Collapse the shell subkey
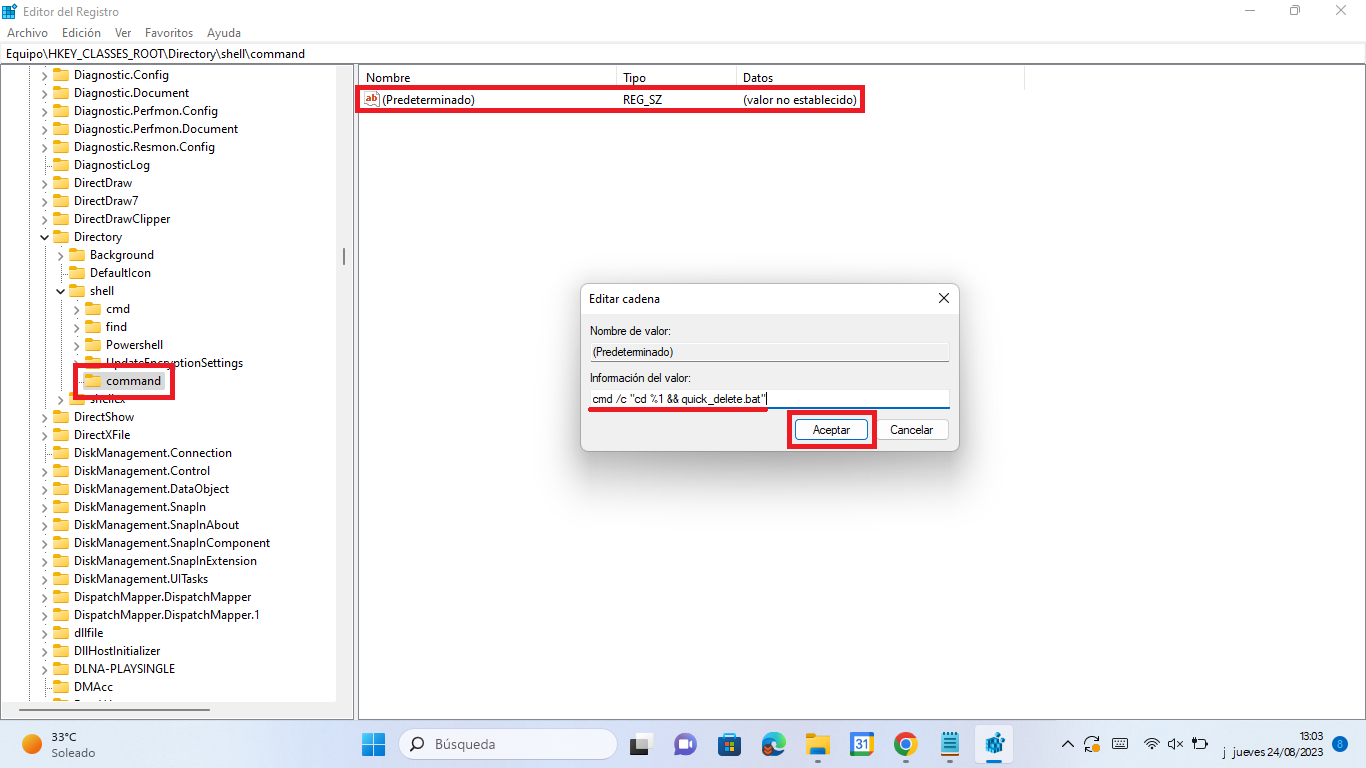1366x768 pixels. 60,291
